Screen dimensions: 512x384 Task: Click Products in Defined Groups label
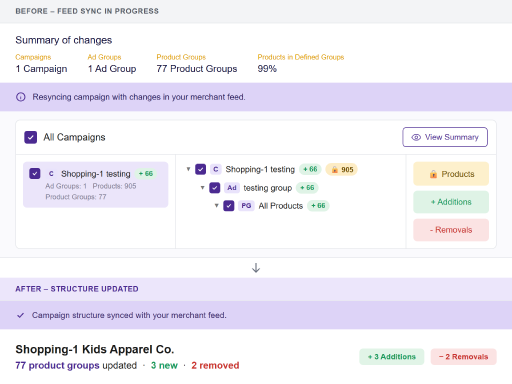pyautogui.click(x=301, y=57)
